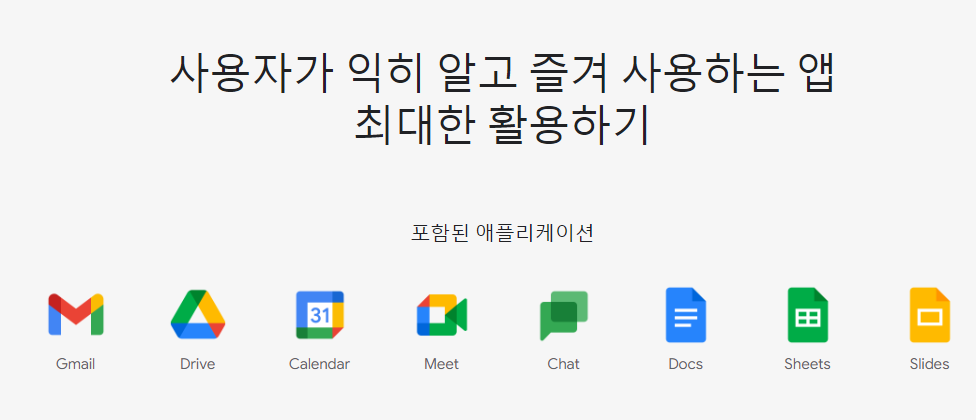Click the heading line '최대한 활용하기'
The width and height of the screenshot is (976, 420).
click(502, 124)
